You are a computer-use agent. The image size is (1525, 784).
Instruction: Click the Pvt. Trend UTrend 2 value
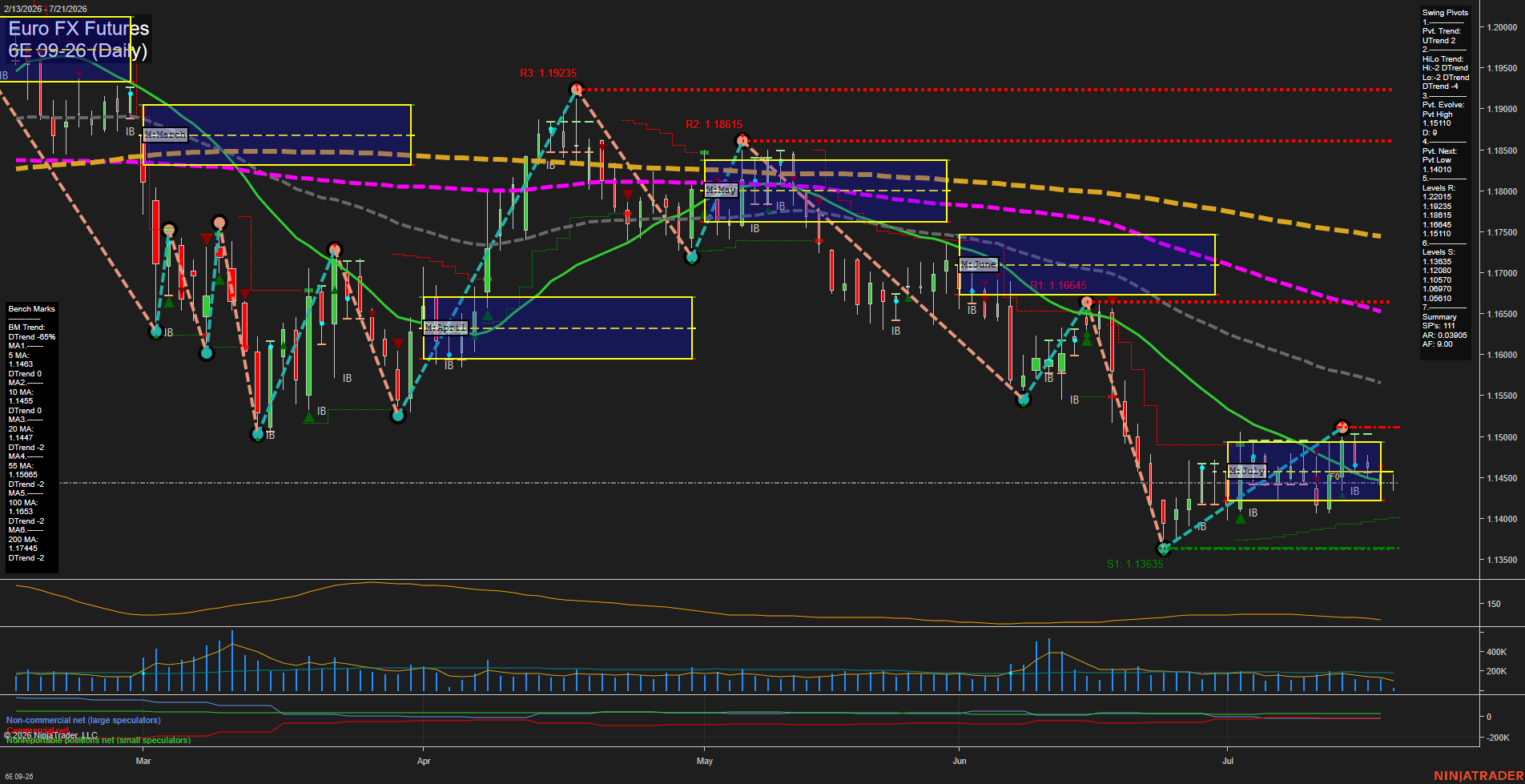point(1438,41)
